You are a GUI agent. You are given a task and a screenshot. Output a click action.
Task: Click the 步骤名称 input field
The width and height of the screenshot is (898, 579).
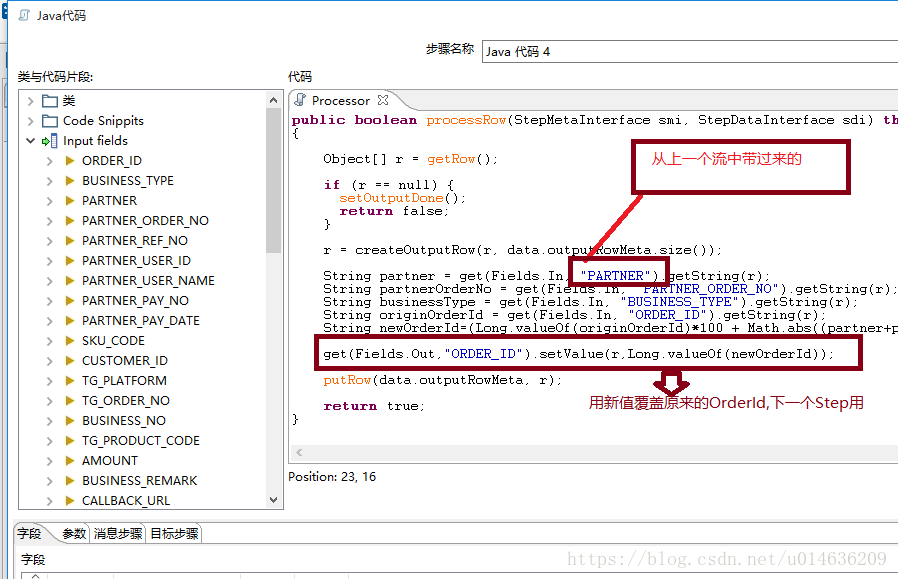tap(690, 52)
